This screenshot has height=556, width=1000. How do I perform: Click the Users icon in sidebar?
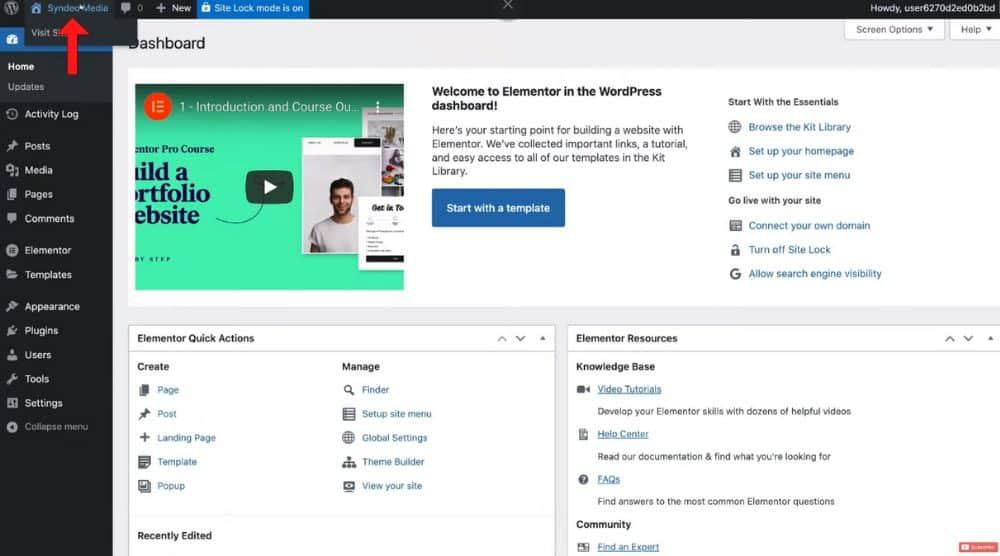pyautogui.click(x=12, y=355)
